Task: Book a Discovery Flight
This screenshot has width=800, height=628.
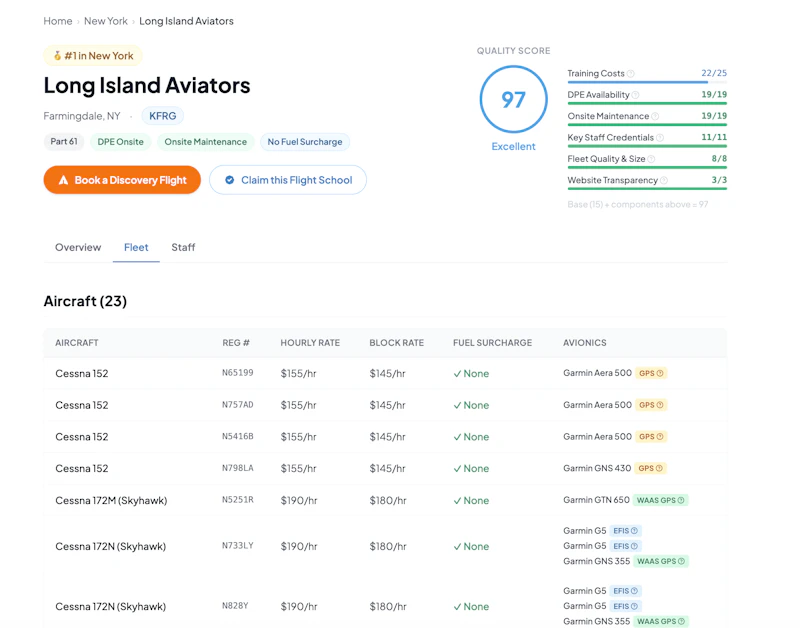Action: [122, 180]
